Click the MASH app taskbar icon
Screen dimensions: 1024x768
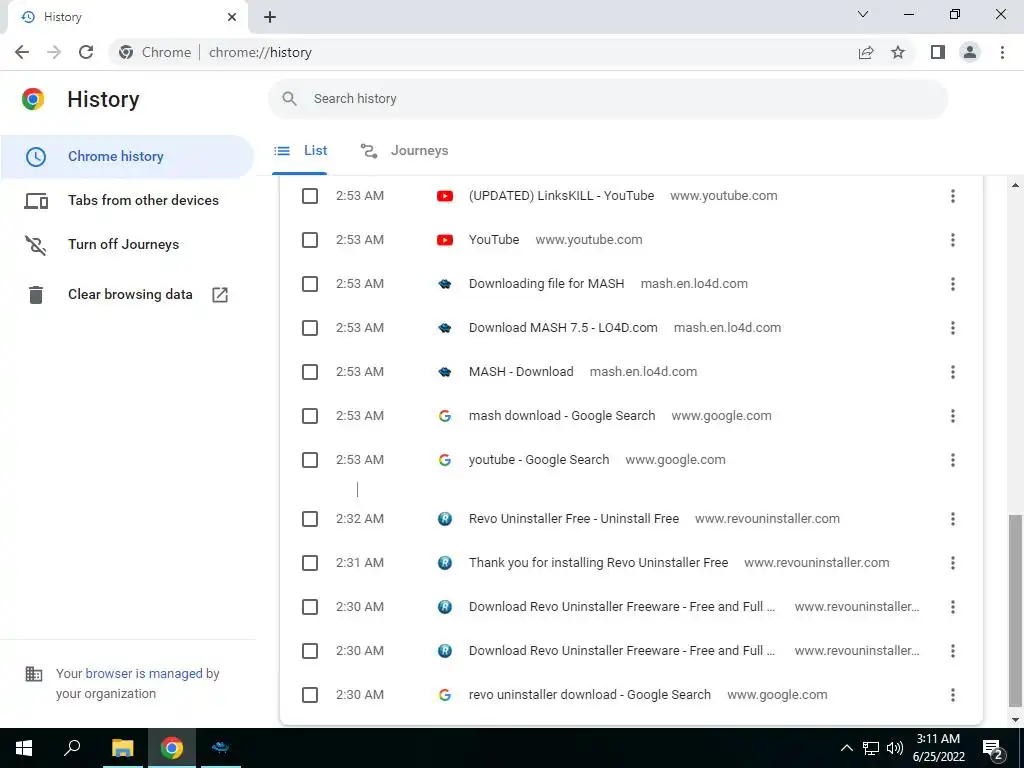(221, 748)
